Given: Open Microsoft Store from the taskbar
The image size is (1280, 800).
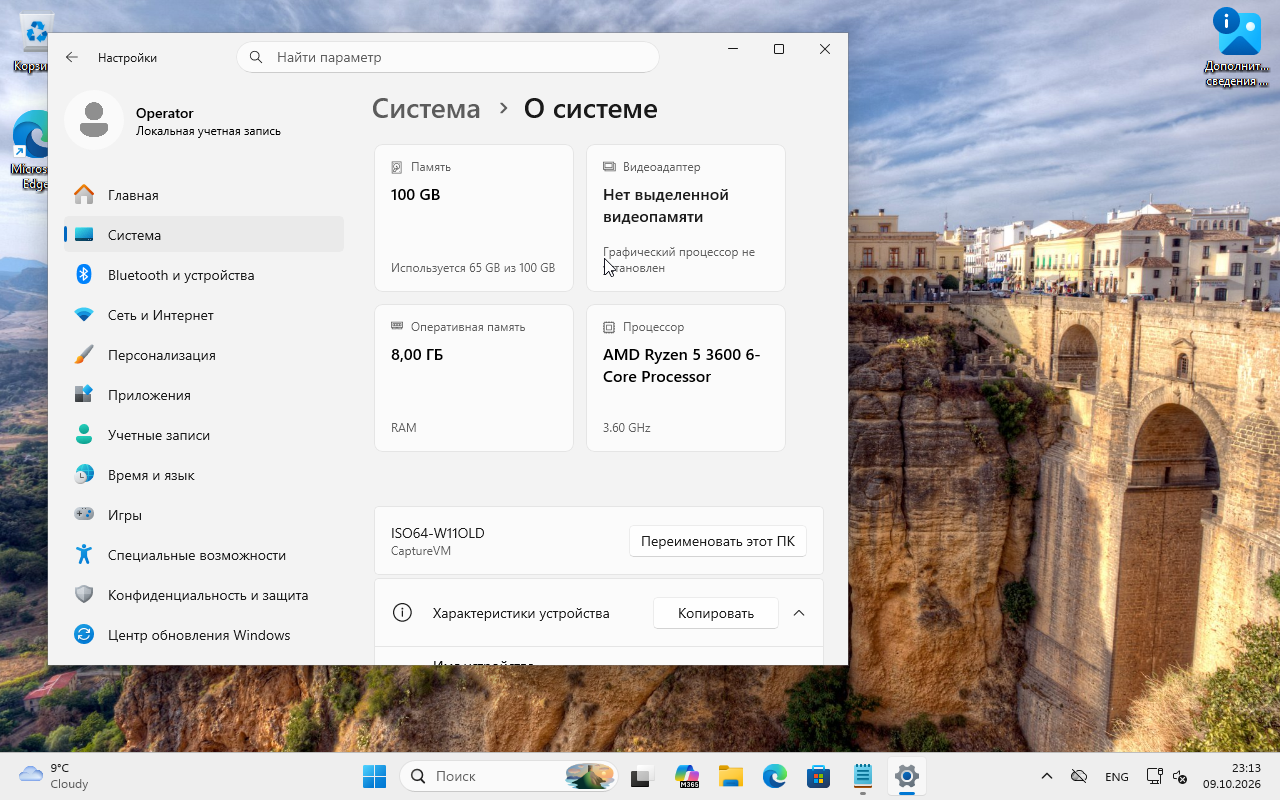Looking at the screenshot, I should [819, 776].
